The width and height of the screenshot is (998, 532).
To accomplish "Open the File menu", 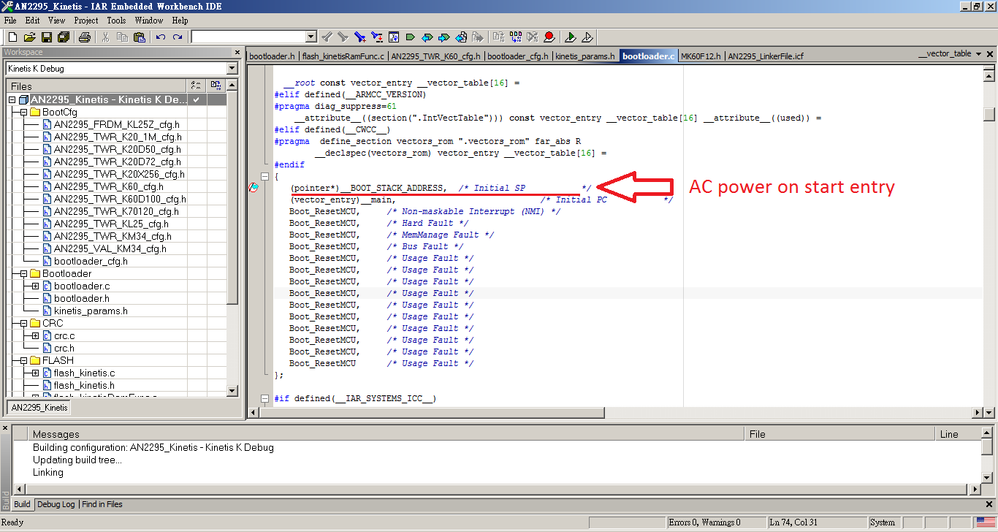I will pyautogui.click(x=10, y=20).
